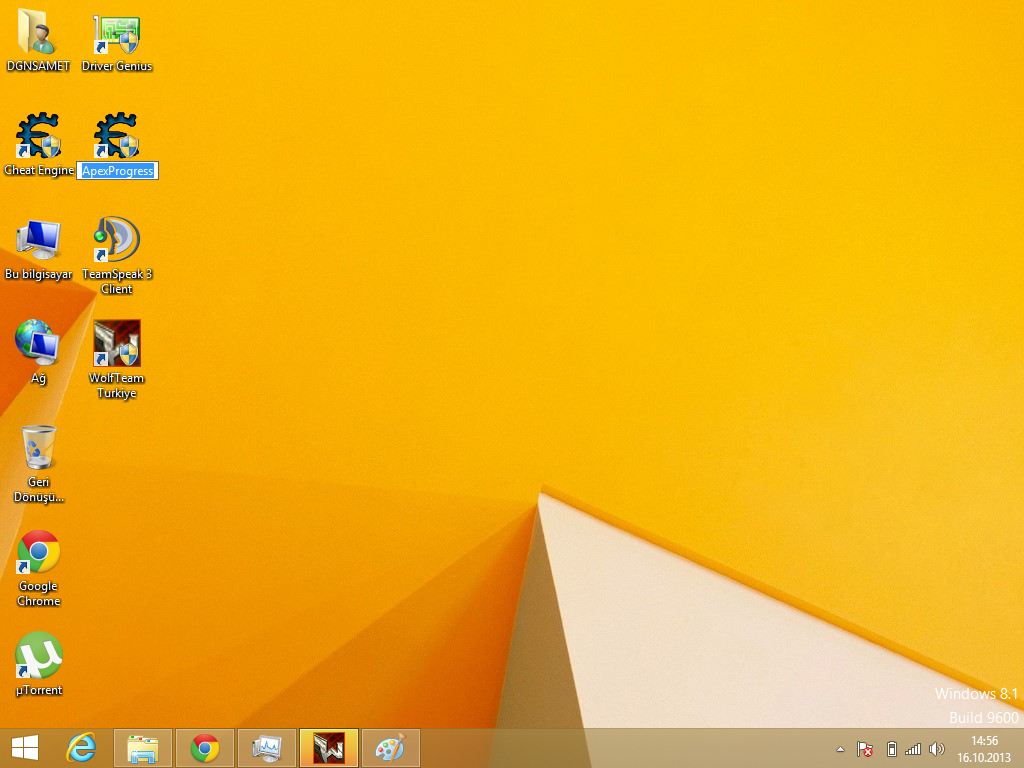Image resolution: width=1024 pixels, height=768 pixels.
Task: Open Action Center flag icon
Action: tap(865, 749)
